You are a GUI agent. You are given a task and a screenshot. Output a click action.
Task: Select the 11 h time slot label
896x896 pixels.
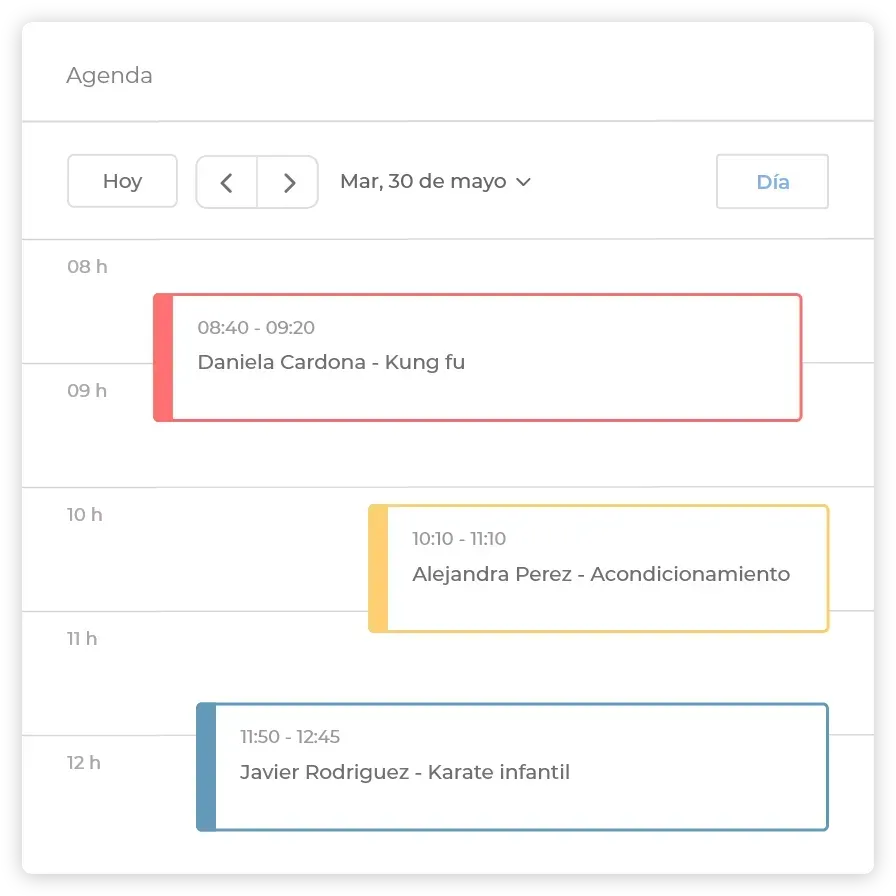[x=82, y=638]
